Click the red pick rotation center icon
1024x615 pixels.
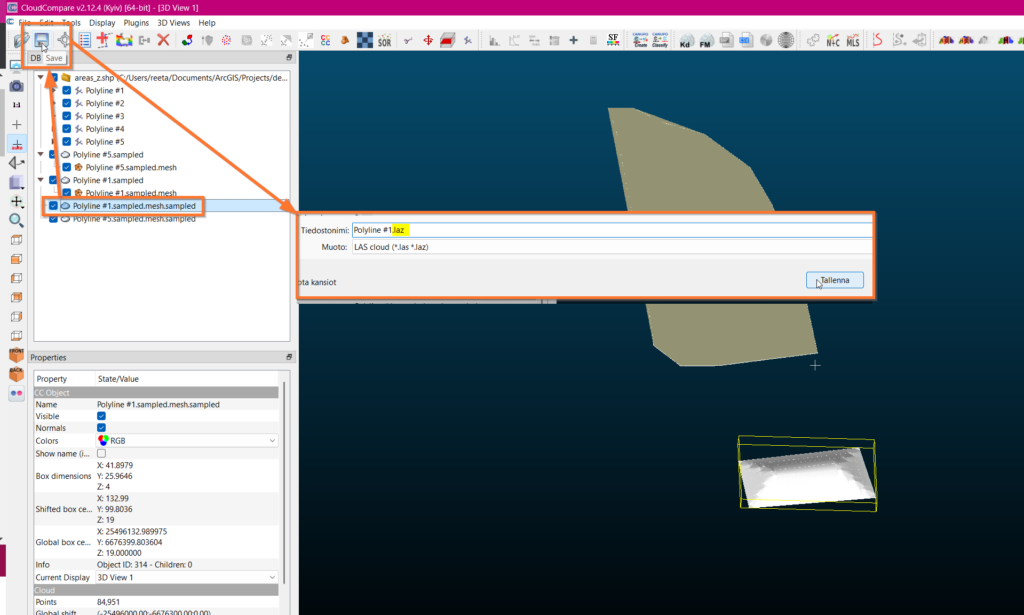16,144
